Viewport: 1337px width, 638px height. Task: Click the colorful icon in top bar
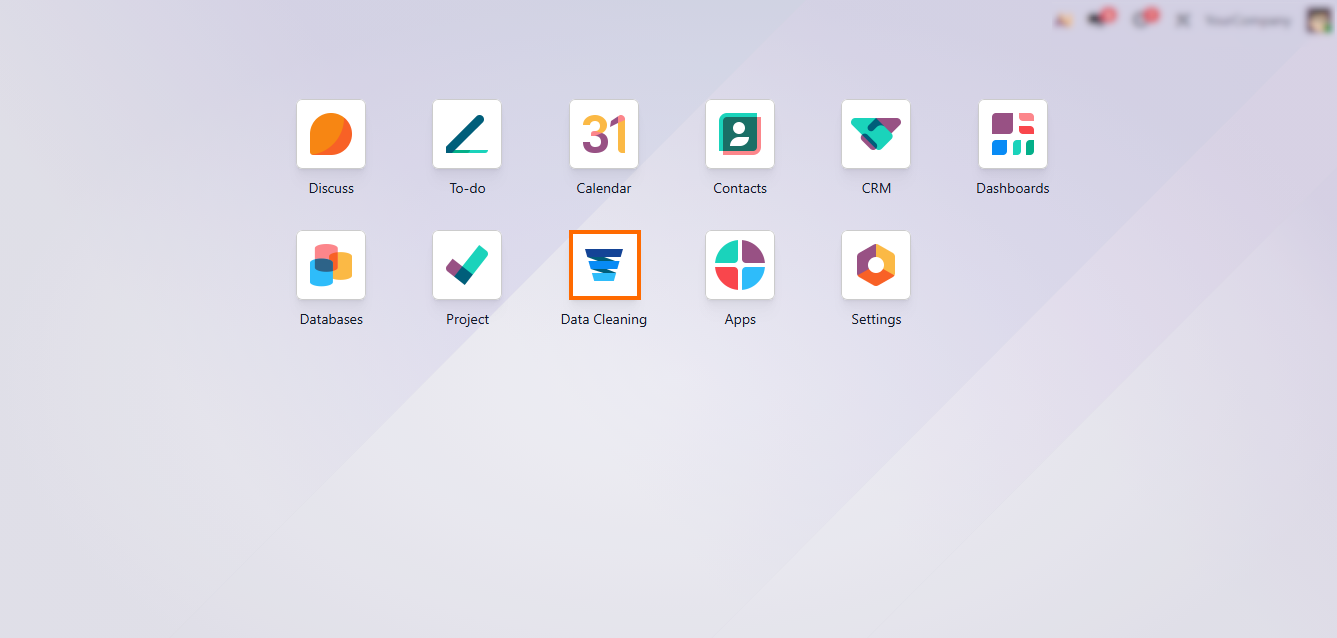click(1062, 20)
